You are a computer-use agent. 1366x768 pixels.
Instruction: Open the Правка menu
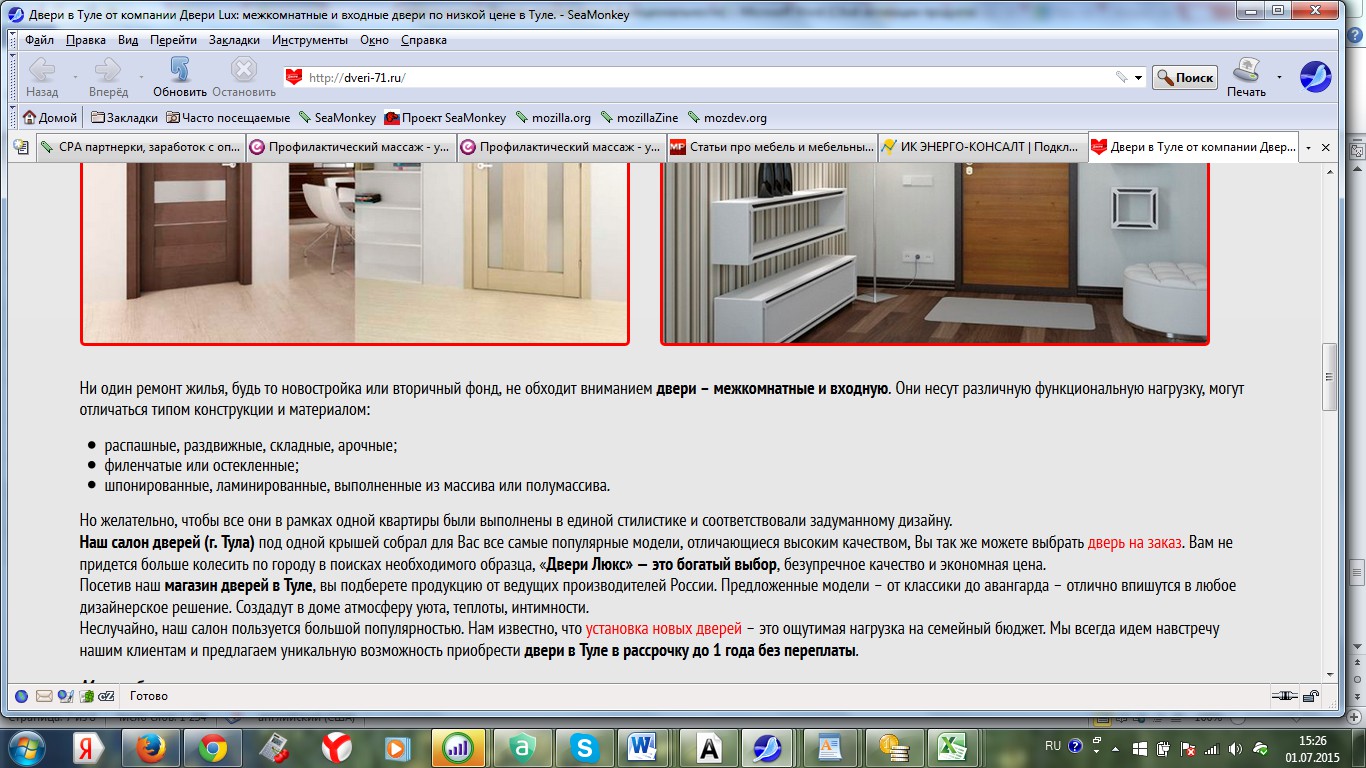click(86, 40)
